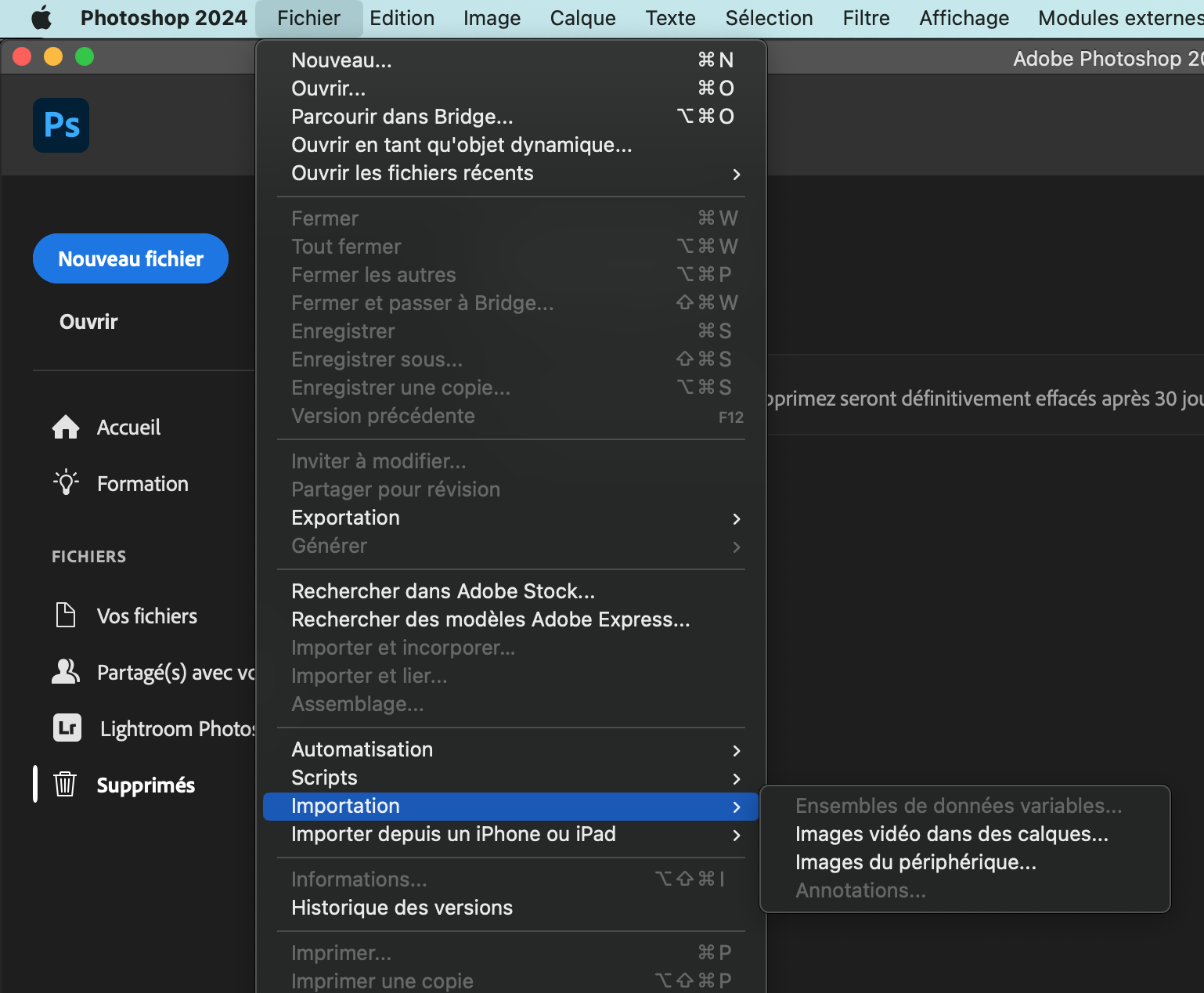The image size is (1204, 993).
Task: Select Rechercher dans Adobe Stock...
Action: coord(511,591)
